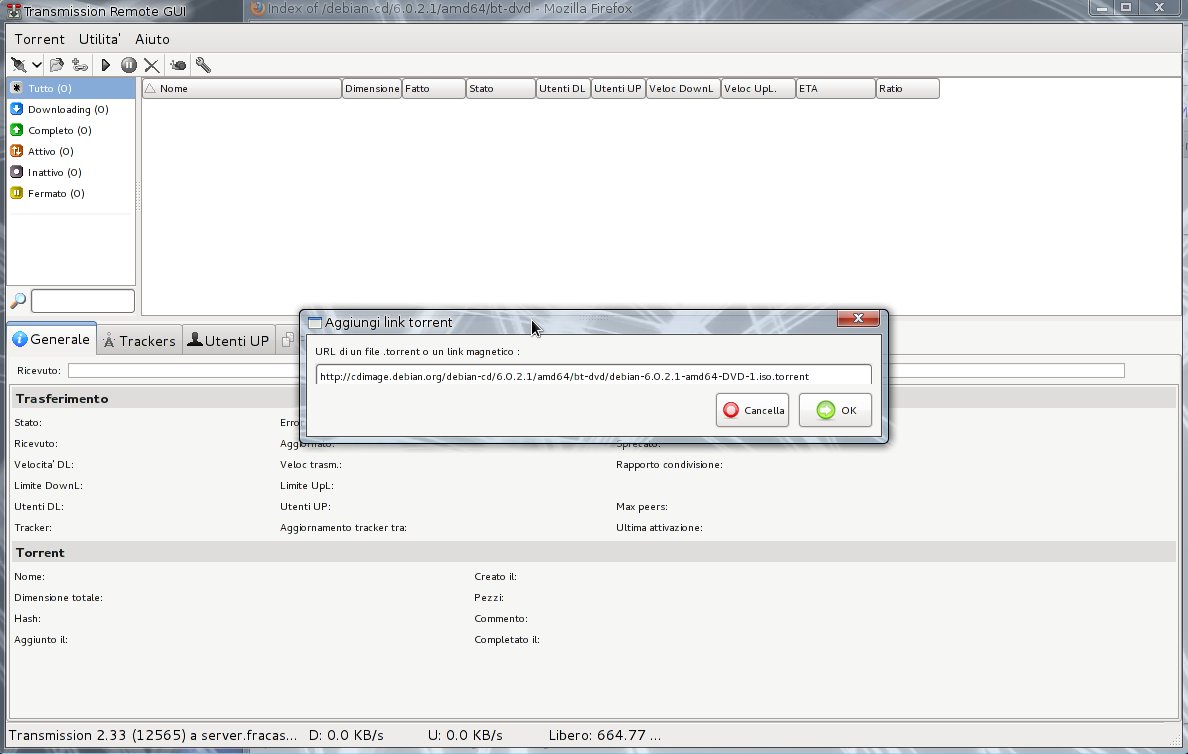Sort by the Stato column header

pos(501,89)
